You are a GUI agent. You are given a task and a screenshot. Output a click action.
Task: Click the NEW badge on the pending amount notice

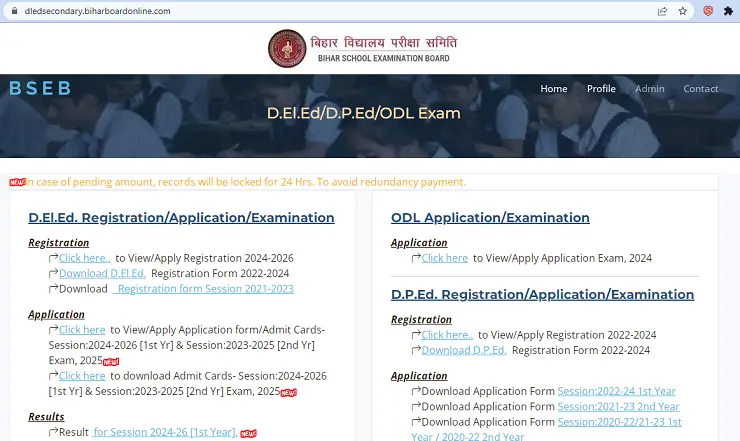click(x=17, y=182)
